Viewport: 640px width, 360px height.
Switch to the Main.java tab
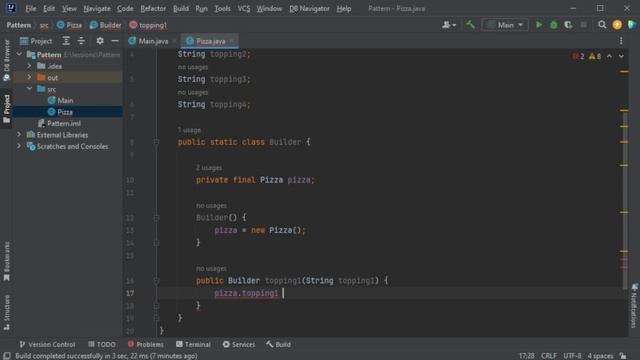pyautogui.click(x=149, y=41)
